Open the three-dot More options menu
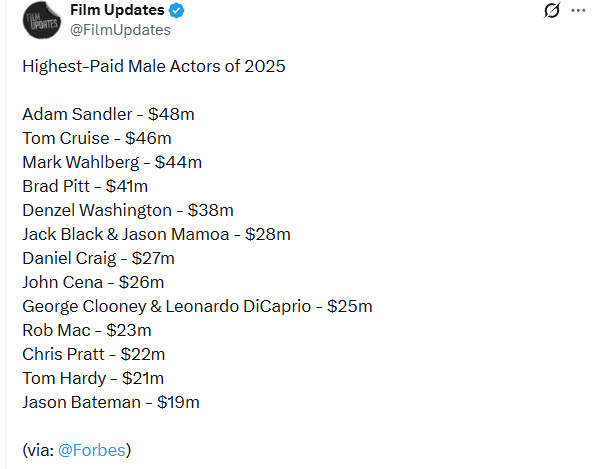 (x=578, y=11)
